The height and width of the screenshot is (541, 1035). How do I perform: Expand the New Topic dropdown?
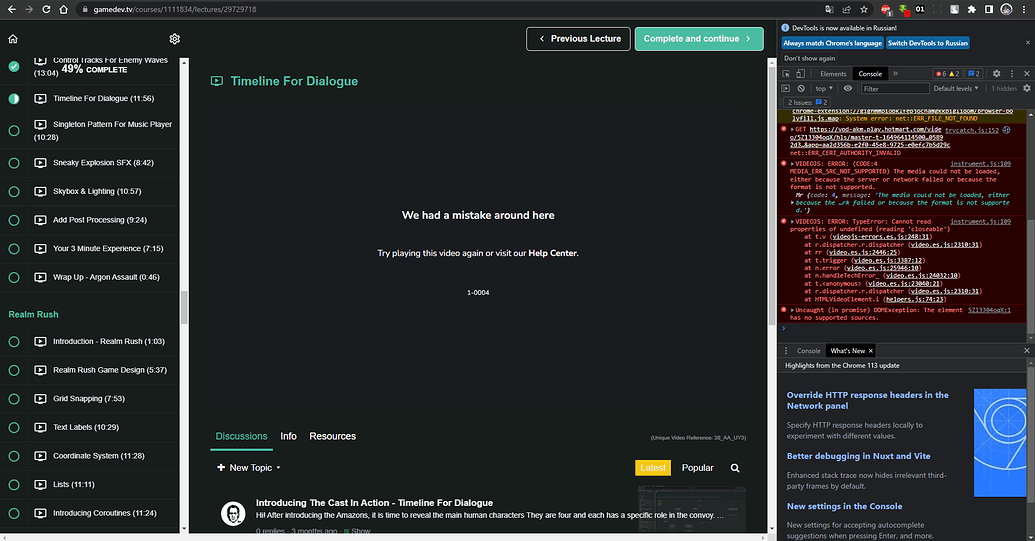[x=249, y=468]
